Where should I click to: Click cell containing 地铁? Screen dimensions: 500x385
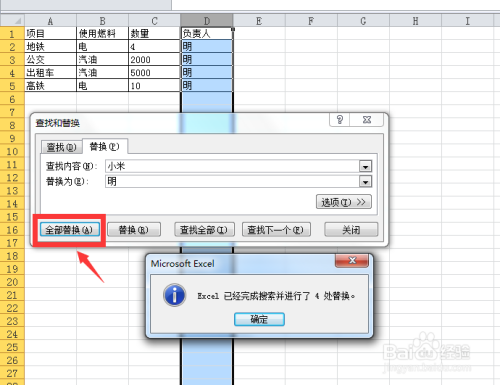pyautogui.click(x=50, y=47)
